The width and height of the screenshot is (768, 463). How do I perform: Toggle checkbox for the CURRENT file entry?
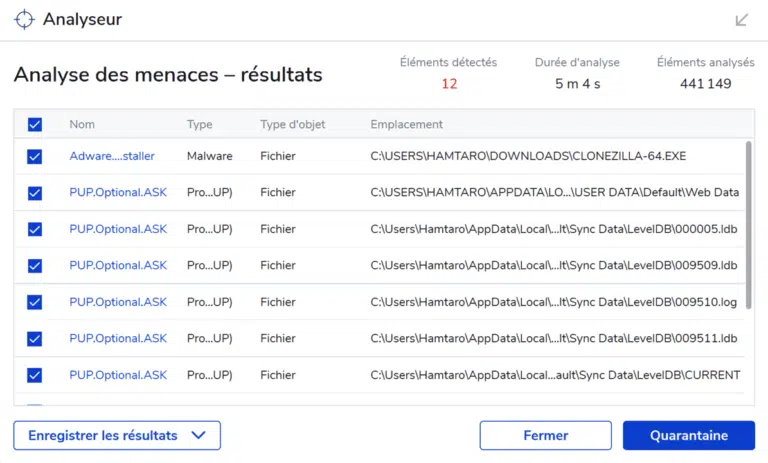point(35,375)
